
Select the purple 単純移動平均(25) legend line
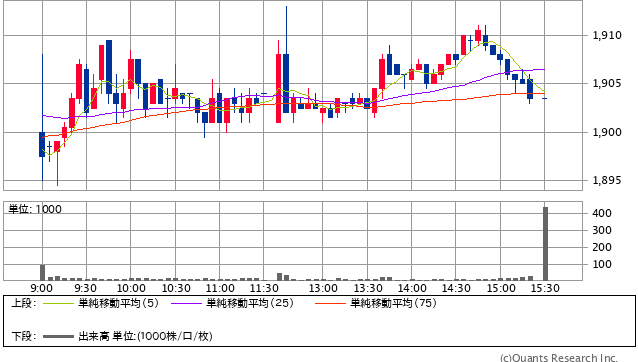click(x=186, y=303)
